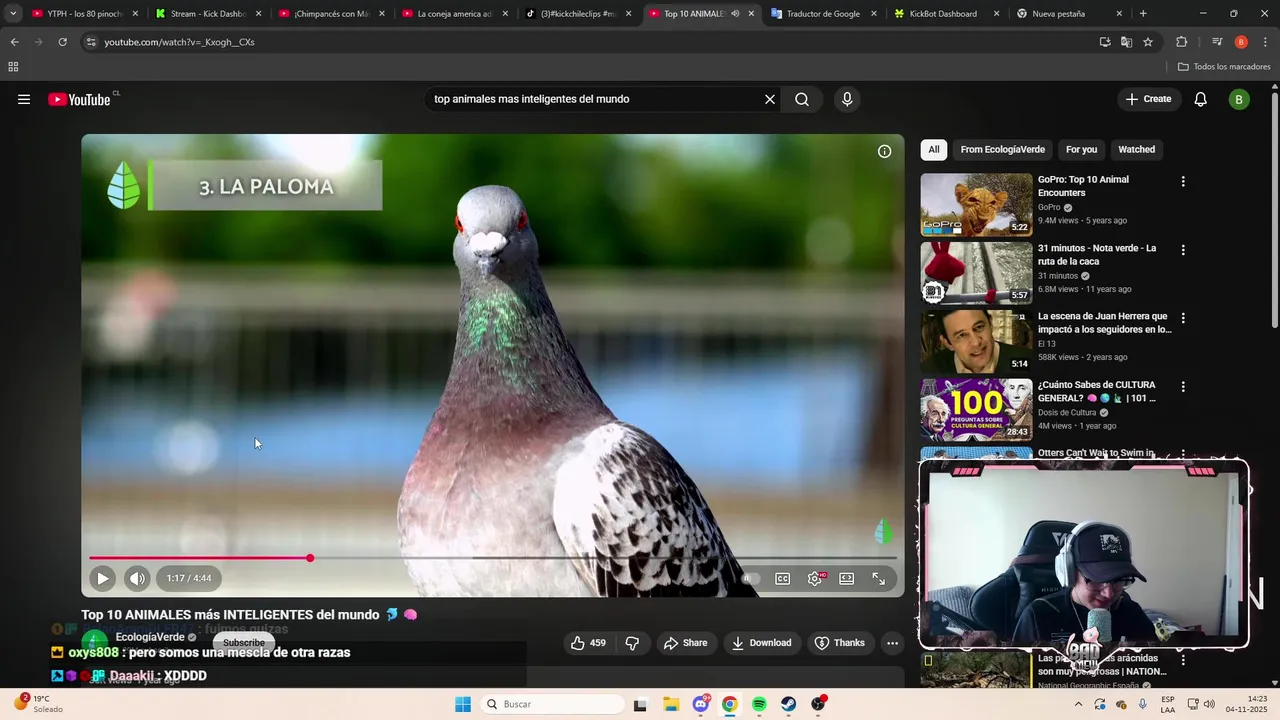Viewport: 1280px width, 720px height.
Task: Open the video settings gear
Action: coord(816,578)
